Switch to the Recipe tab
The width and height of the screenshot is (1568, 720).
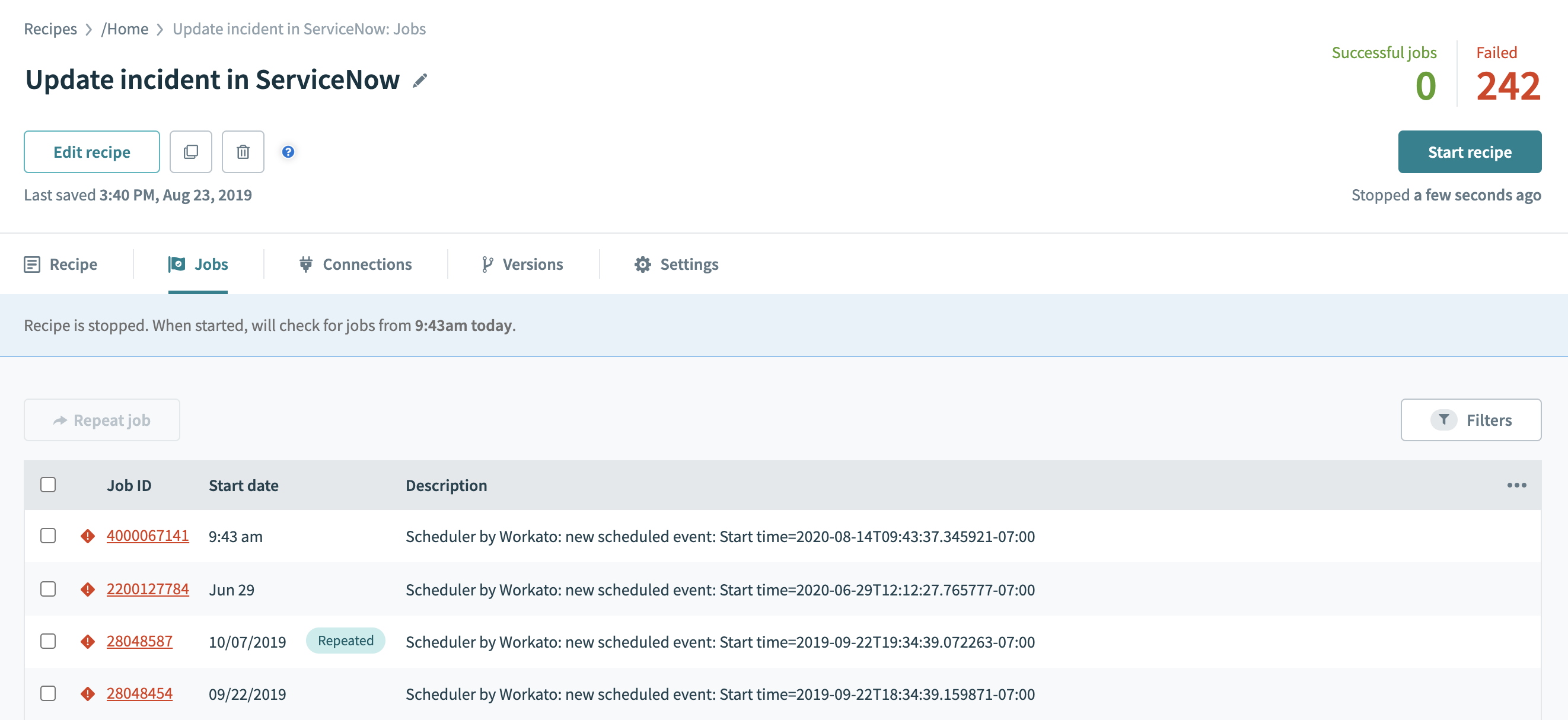click(x=73, y=265)
